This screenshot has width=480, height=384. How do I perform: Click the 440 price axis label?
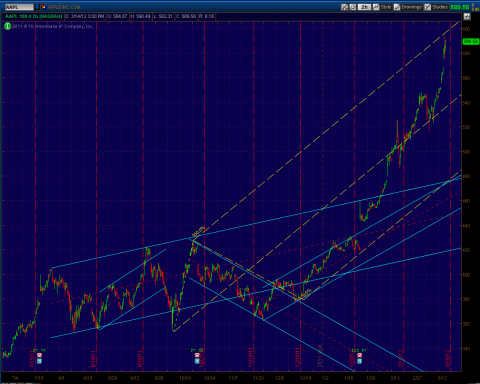click(x=467, y=226)
